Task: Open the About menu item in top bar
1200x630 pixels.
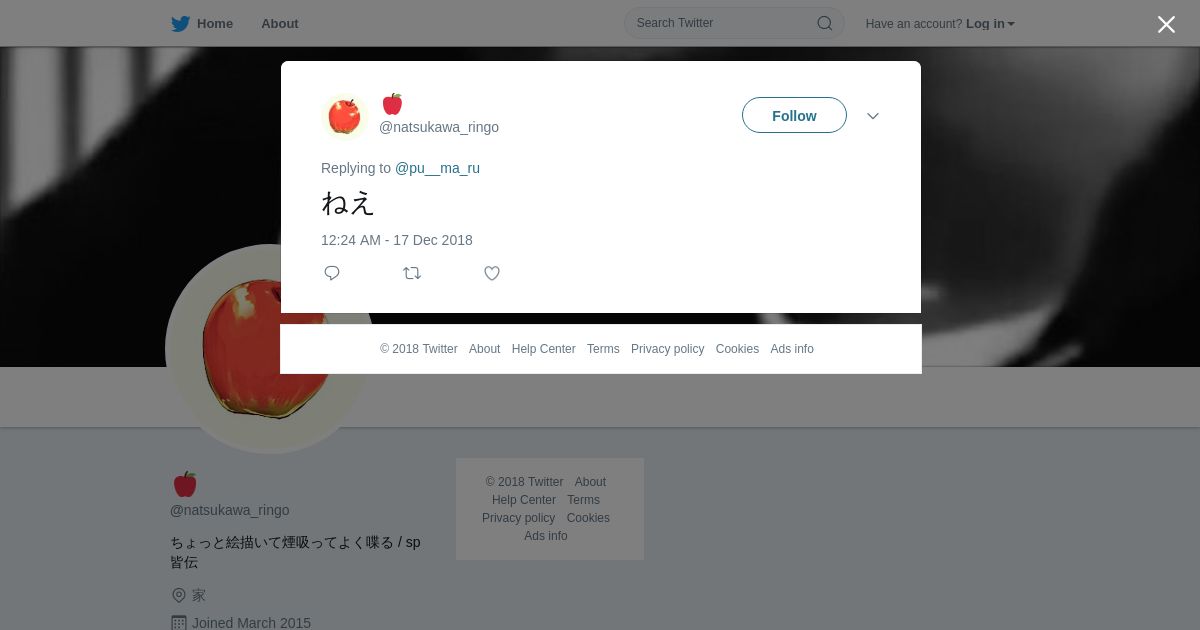Action: [280, 23]
